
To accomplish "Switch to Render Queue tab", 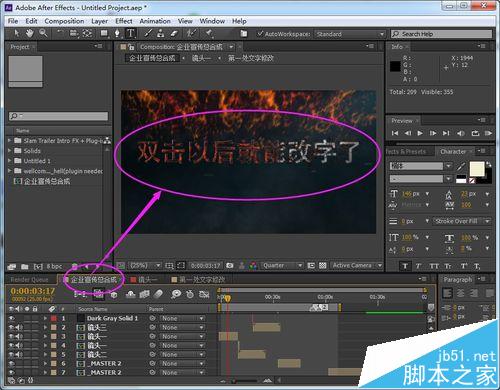I will point(29,280).
